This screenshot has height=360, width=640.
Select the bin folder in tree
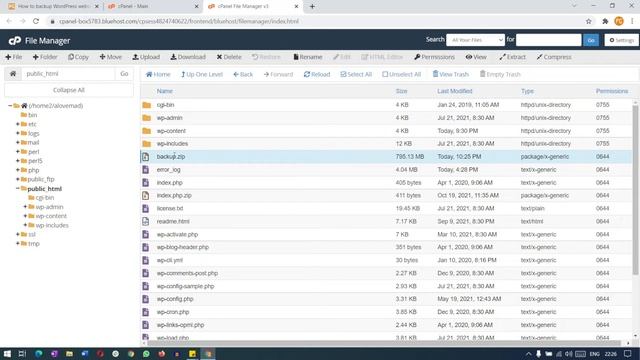32,115
